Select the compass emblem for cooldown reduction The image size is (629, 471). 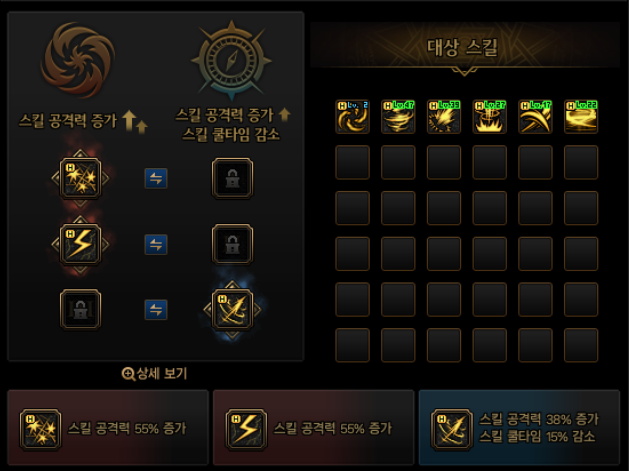[x=231, y=60]
